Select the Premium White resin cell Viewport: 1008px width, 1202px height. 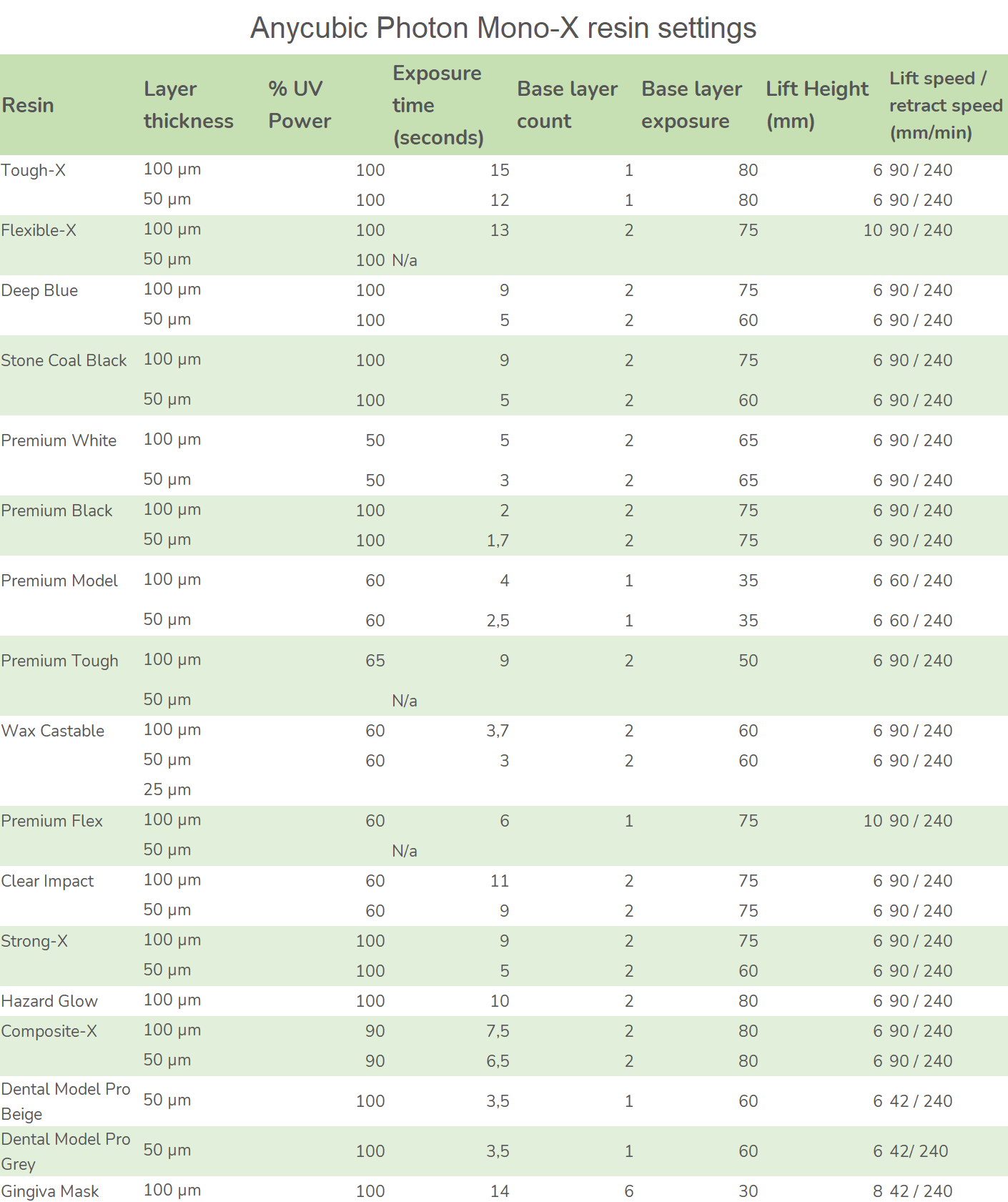pyautogui.click(x=59, y=440)
